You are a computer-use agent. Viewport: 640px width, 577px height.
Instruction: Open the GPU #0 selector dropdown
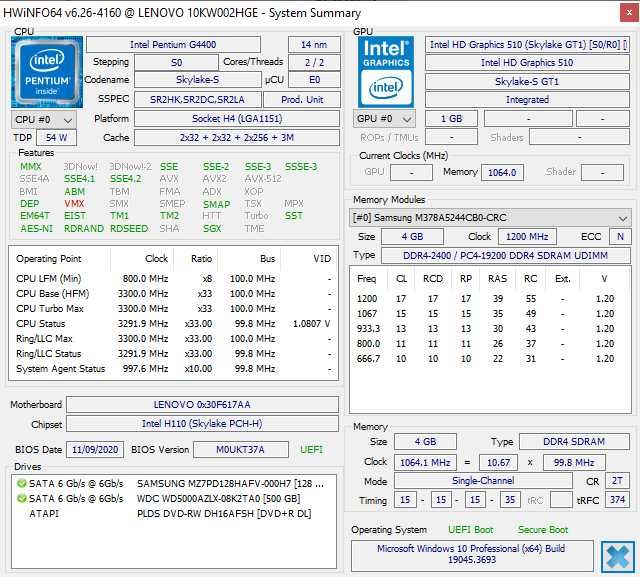[384, 119]
